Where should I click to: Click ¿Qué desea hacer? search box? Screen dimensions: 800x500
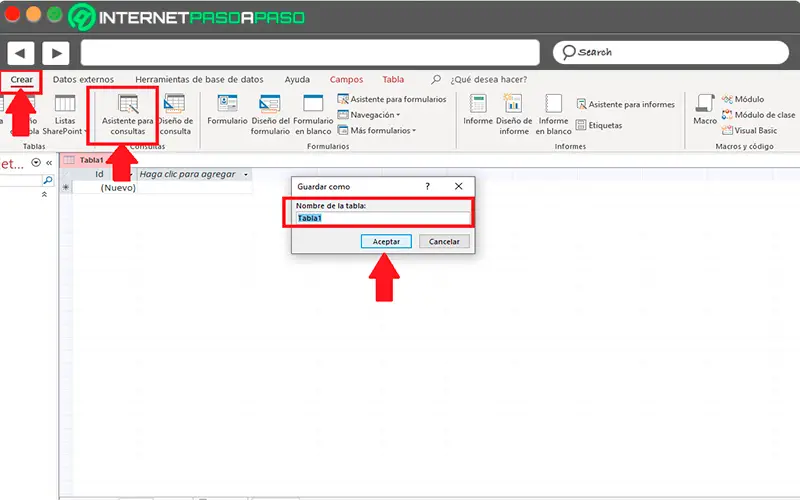point(488,80)
